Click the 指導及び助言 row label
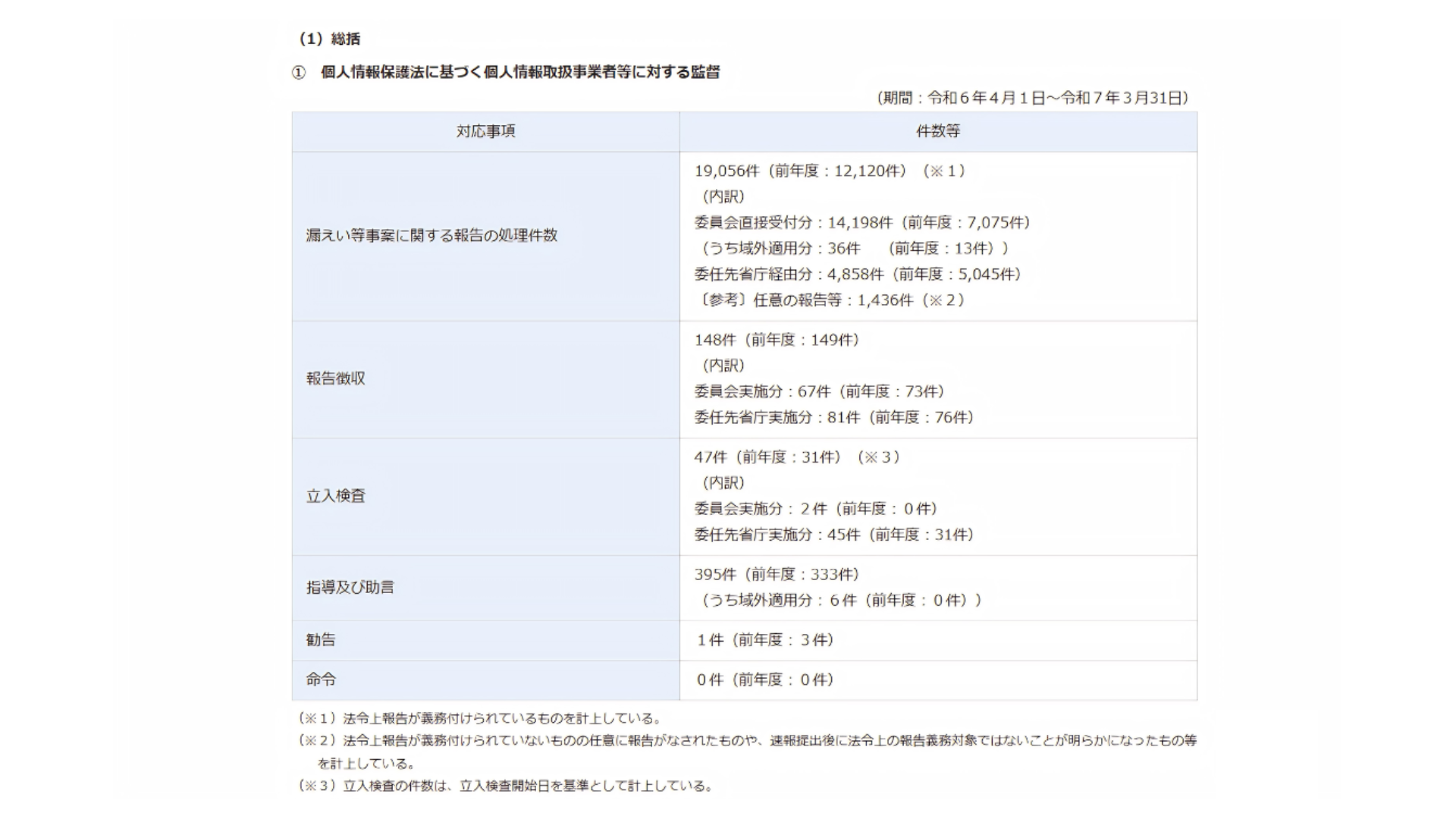 (x=350, y=587)
